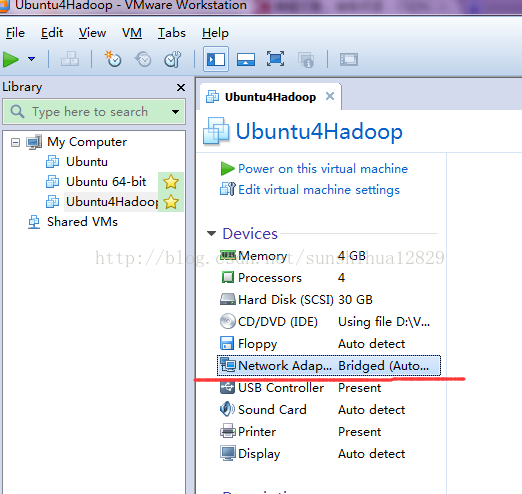Viewport: 522px width, 494px height.
Task: Click the USB Controller label
Action: coord(281,388)
